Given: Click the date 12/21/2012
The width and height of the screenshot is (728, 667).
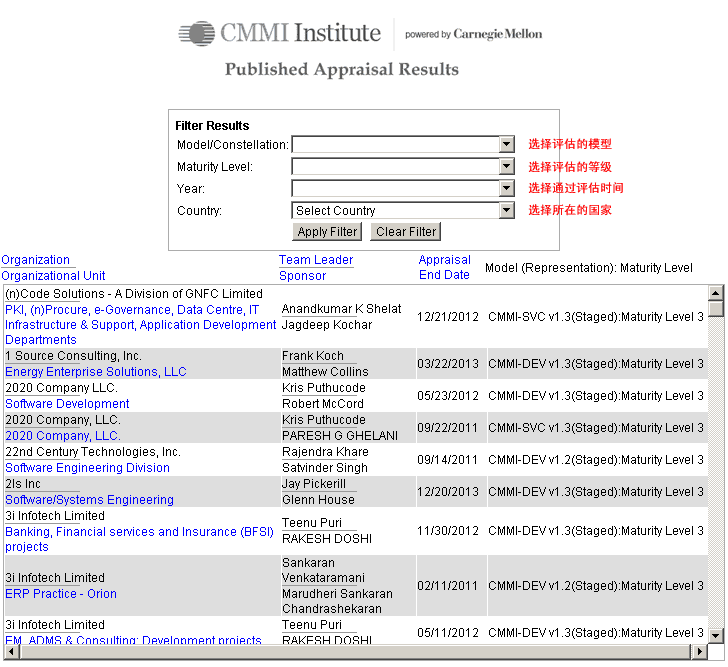Looking at the screenshot, I should click(x=448, y=317).
